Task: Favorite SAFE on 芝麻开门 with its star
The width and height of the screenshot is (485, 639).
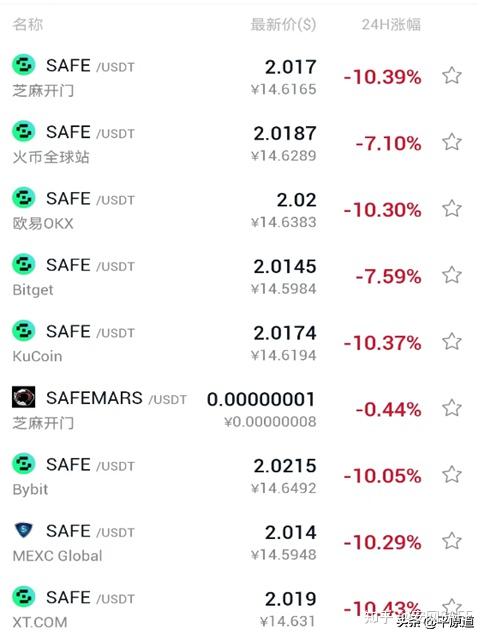Action: coord(452,76)
